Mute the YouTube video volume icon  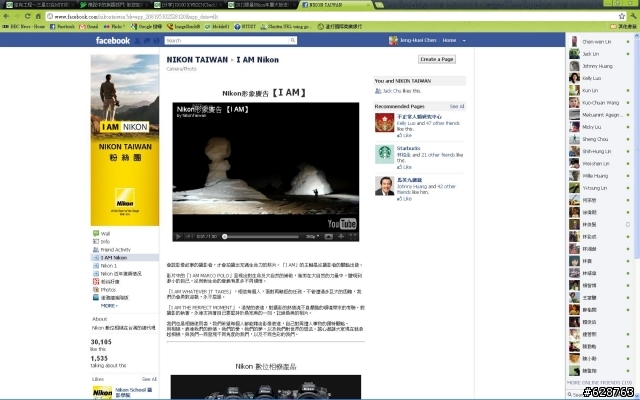click(x=189, y=236)
